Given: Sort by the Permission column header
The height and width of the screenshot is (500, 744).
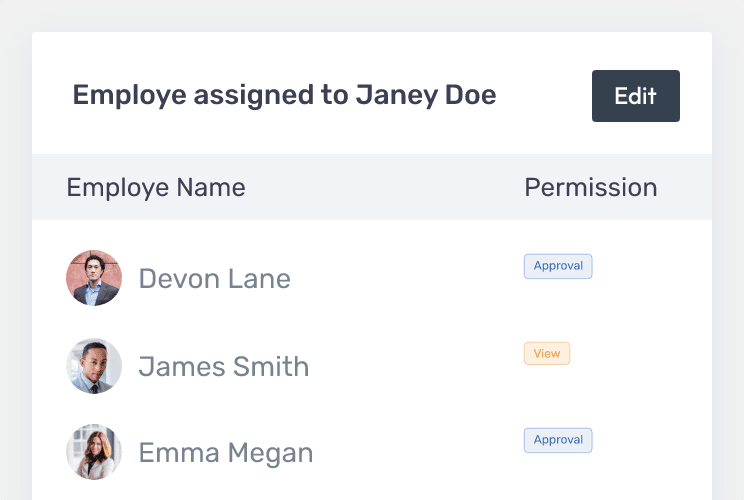Looking at the screenshot, I should pos(591,187).
